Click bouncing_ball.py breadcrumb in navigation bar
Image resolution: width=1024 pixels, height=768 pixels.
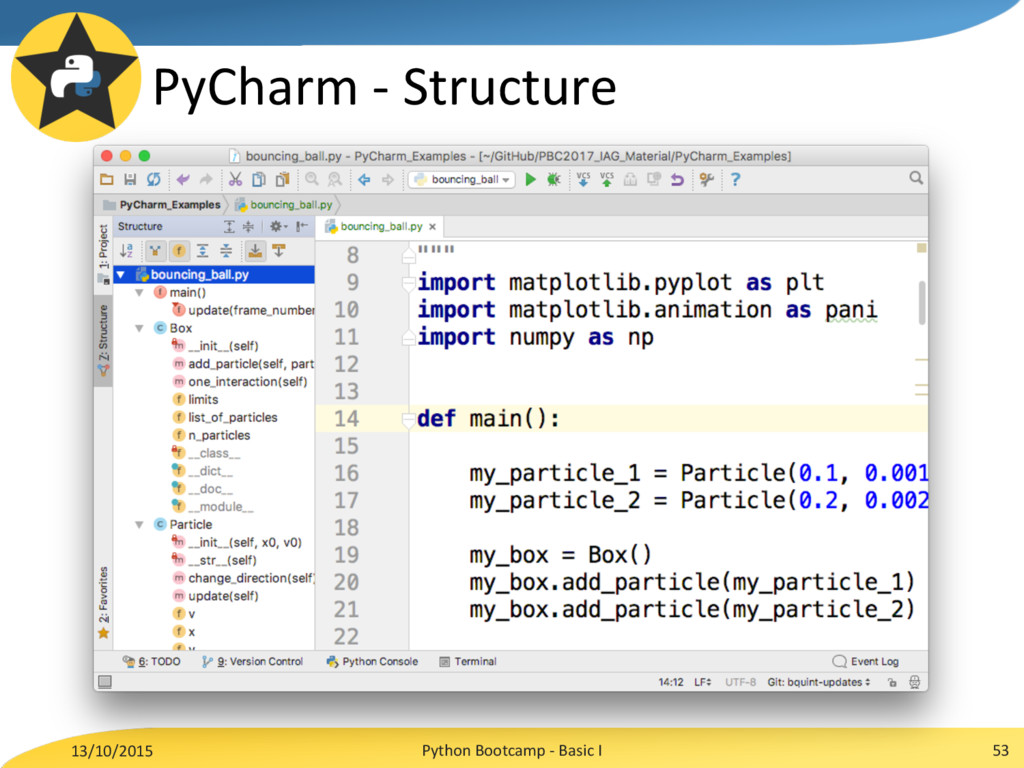[x=284, y=205]
